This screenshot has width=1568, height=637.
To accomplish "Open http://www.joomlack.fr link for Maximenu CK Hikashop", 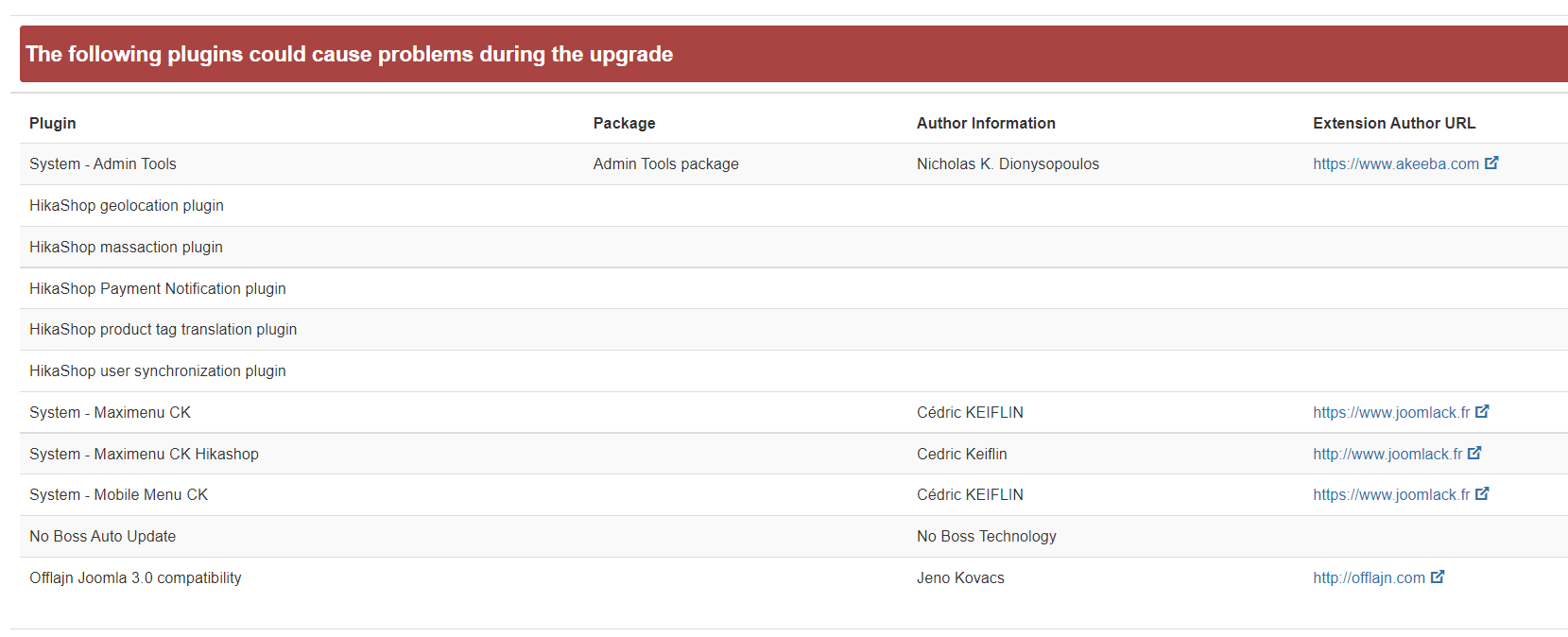I will (x=1387, y=455).
